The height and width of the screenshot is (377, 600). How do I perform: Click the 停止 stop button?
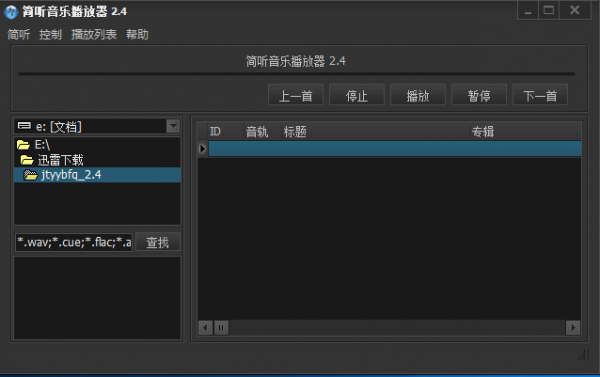point(357,95)
